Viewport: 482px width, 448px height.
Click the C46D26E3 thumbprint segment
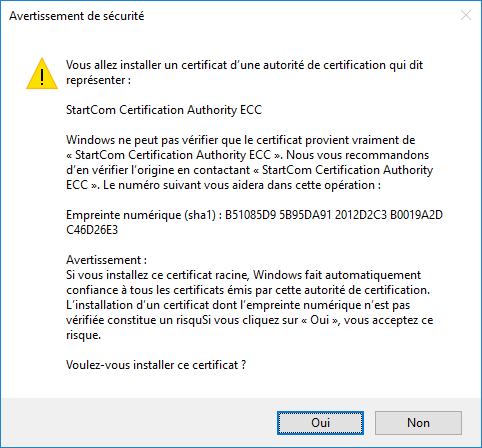click(92, 230)
